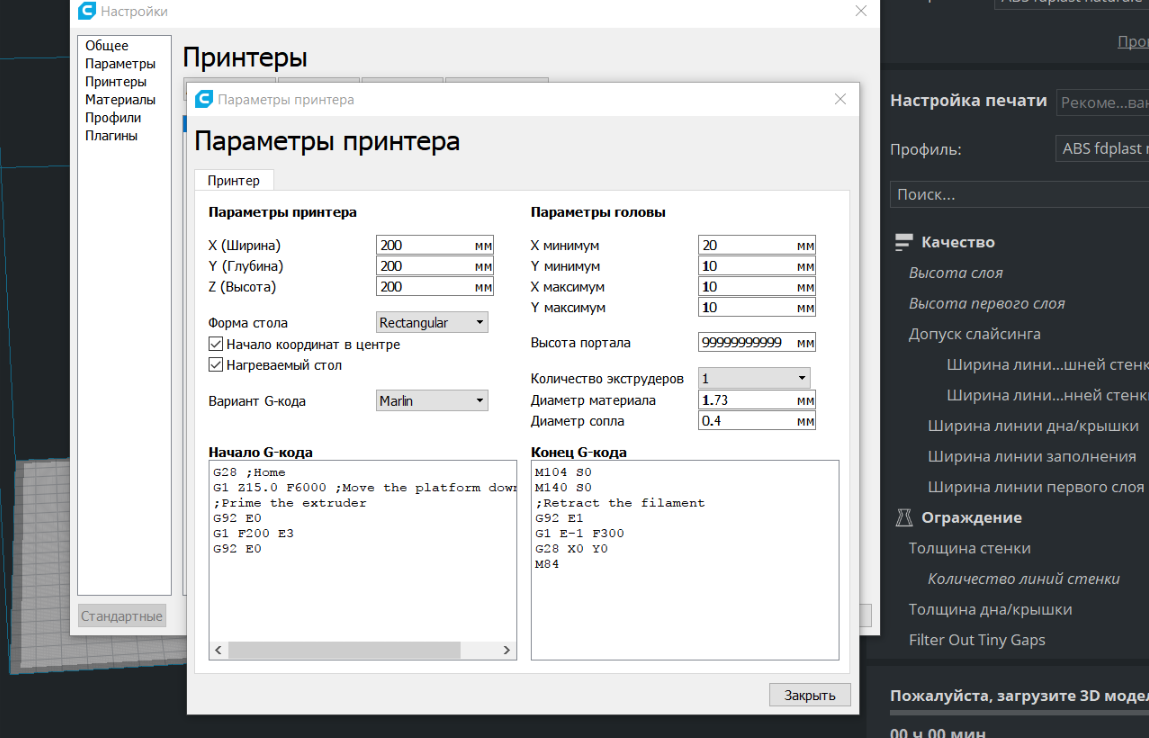Expand the Количество экструдеров dropdown

(754, 379)
